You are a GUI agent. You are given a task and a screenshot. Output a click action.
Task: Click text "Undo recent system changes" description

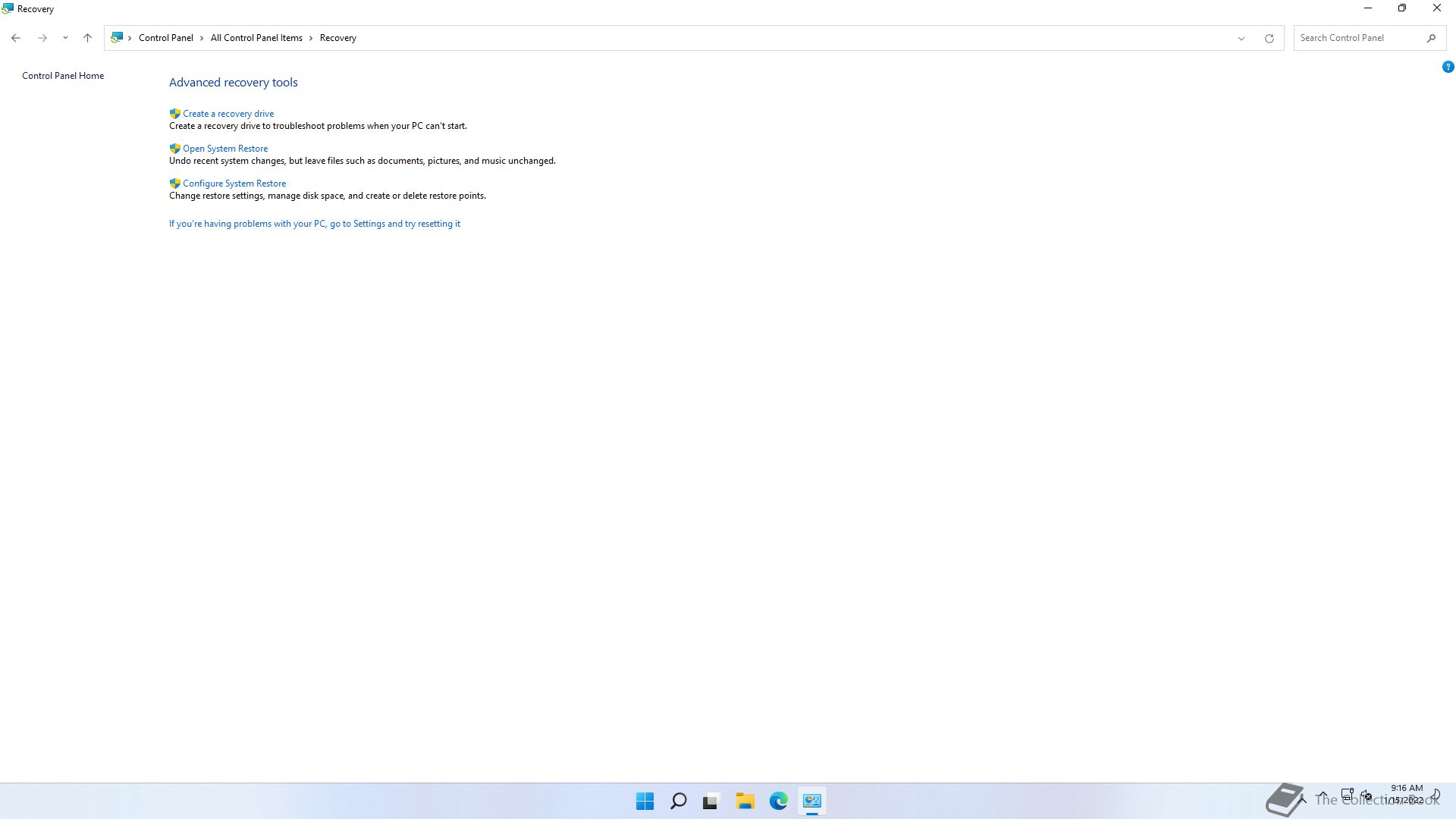362,161
